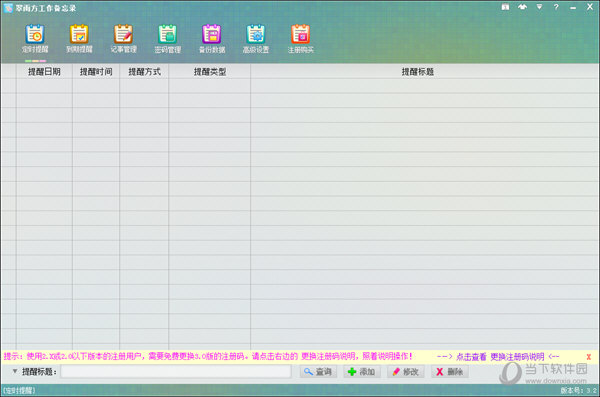The height and width of the screenshot is (397, 600).
Task: Open the help question mark icon
Action: (556, 7)
